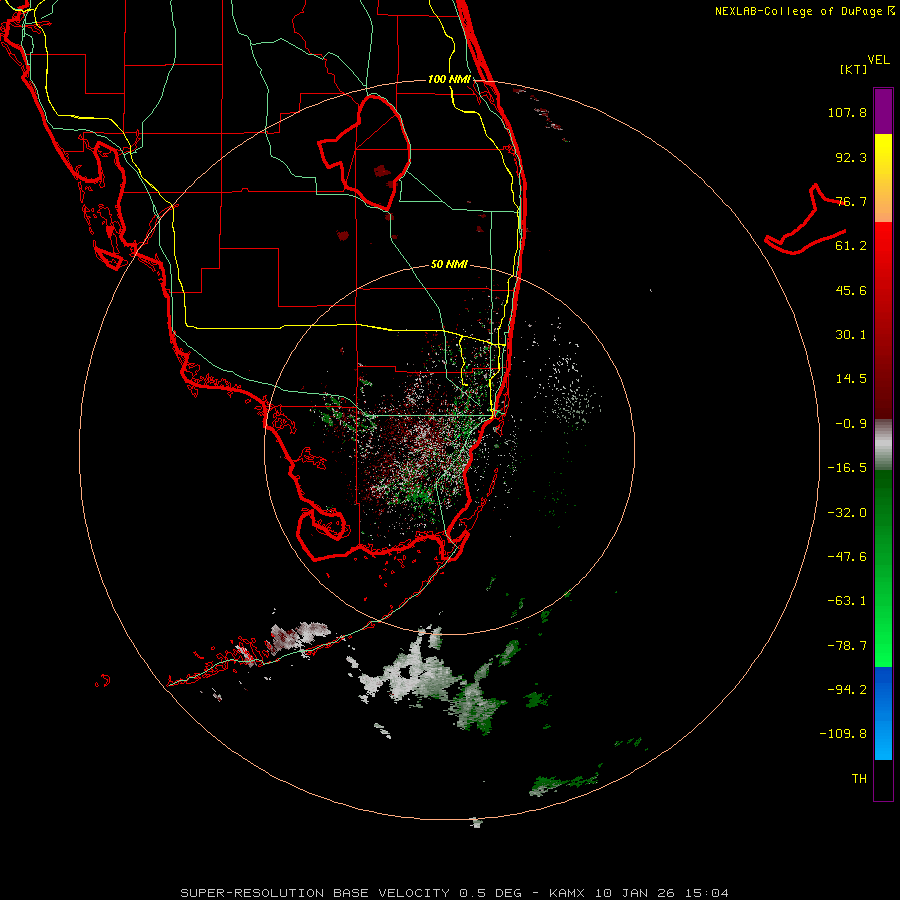
Task: Click the 45.6 legend value
Action: click(x=851, y=290)
